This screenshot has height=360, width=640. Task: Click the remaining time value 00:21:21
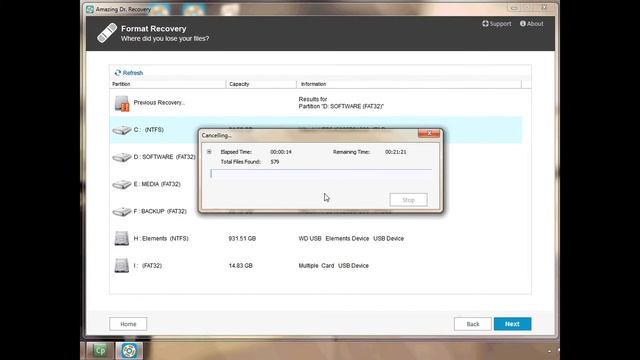(396, 152)
